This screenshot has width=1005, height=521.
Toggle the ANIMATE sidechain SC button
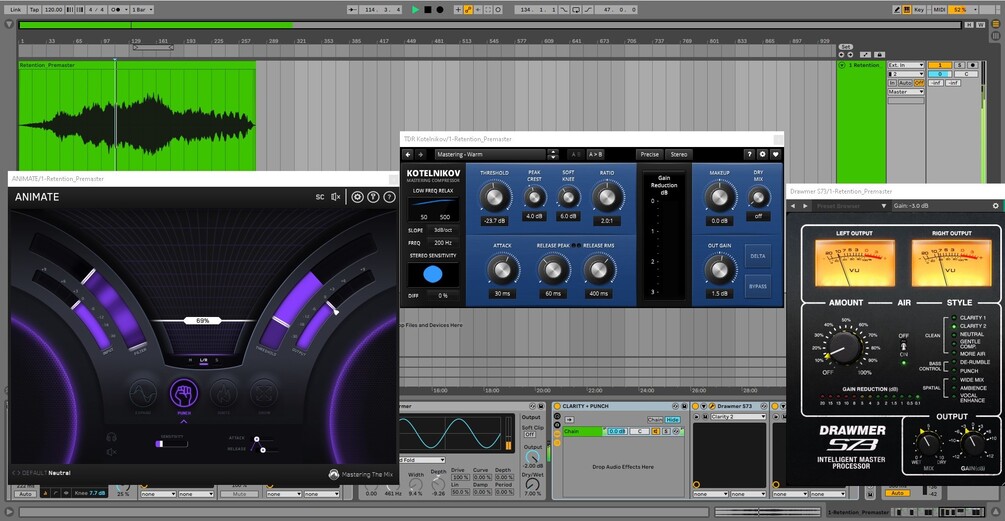tap(320, 197)
